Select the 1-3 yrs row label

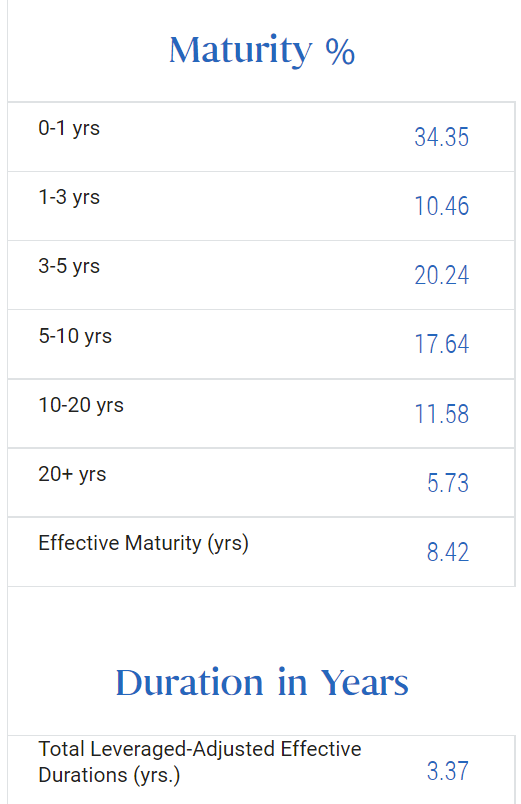pyautogui.click(x=69, y=197)
